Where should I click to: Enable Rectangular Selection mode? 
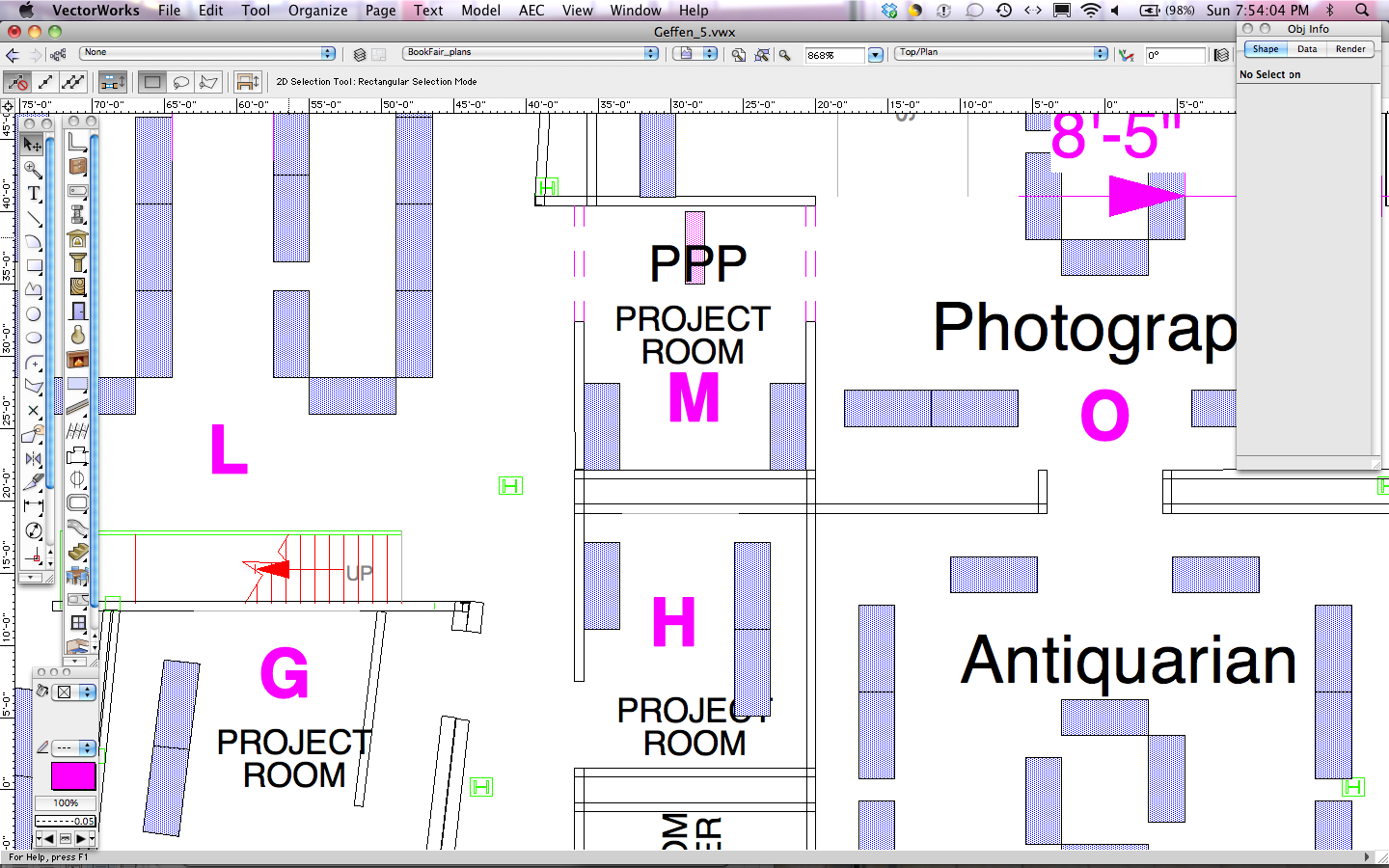coord(152,82)
